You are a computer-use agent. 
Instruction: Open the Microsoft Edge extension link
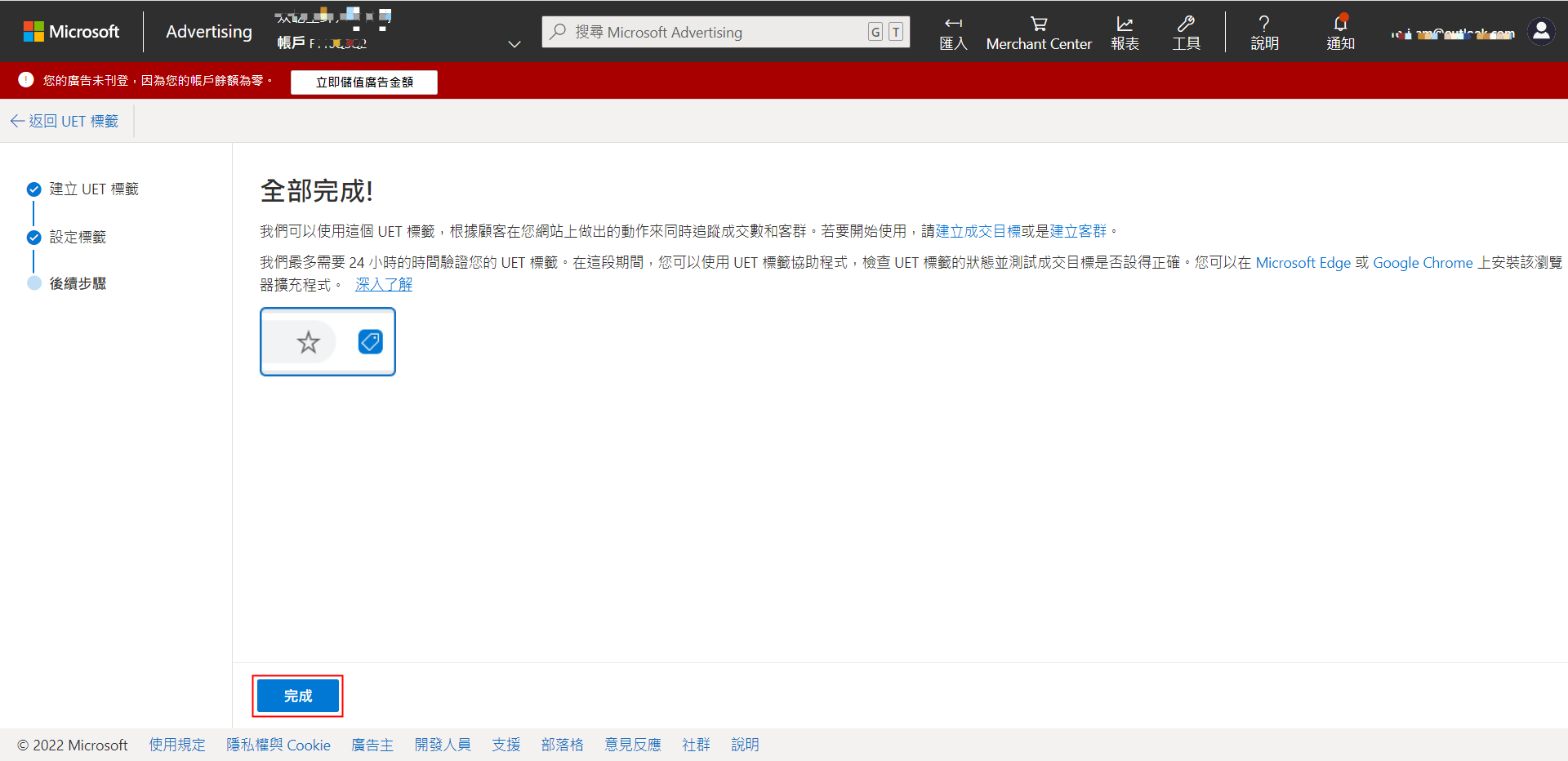coord(1303,263)
